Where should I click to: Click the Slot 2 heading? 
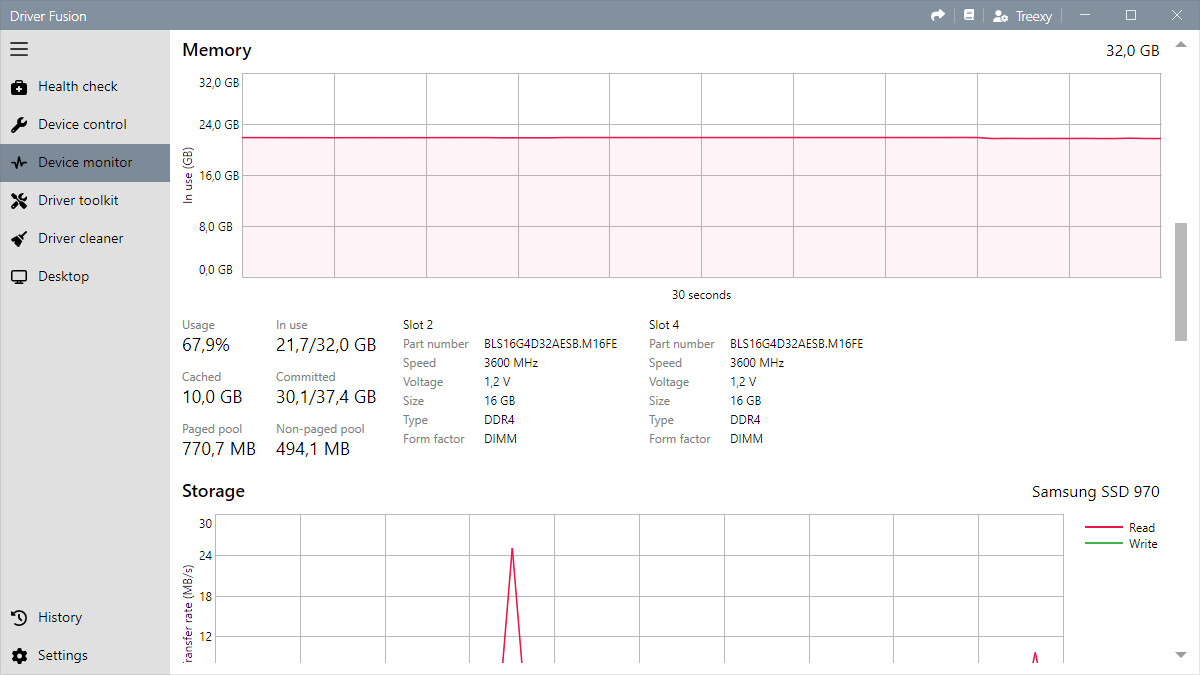point(418,325)
